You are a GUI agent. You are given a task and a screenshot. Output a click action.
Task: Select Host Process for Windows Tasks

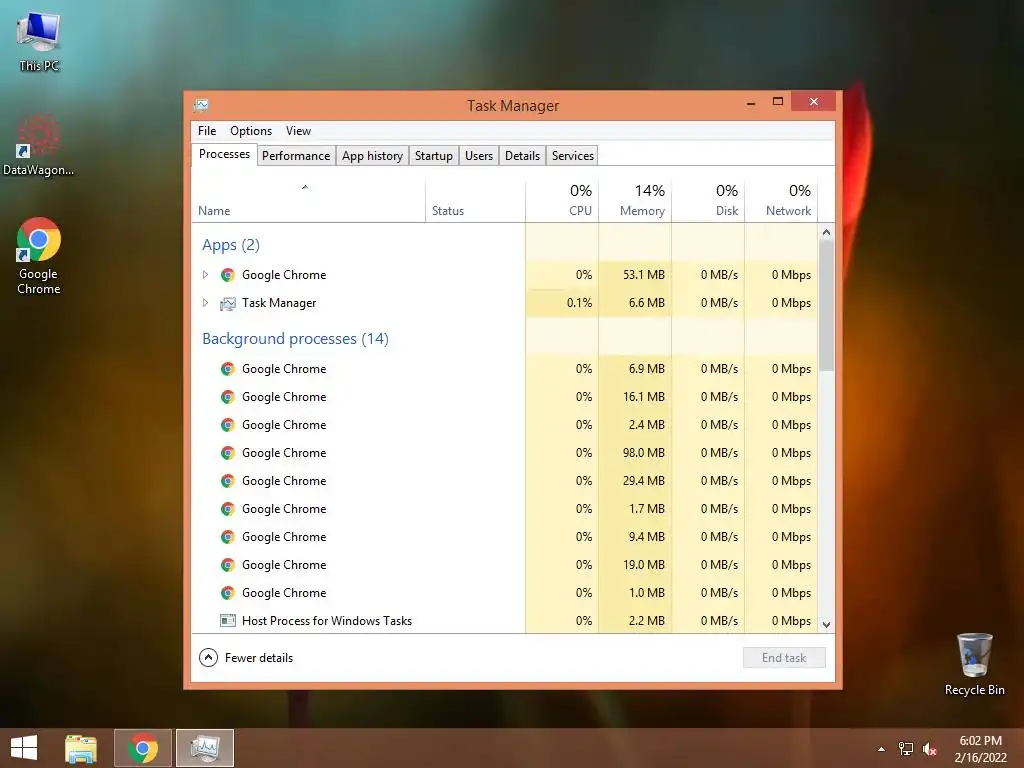(x=505, y=620)
